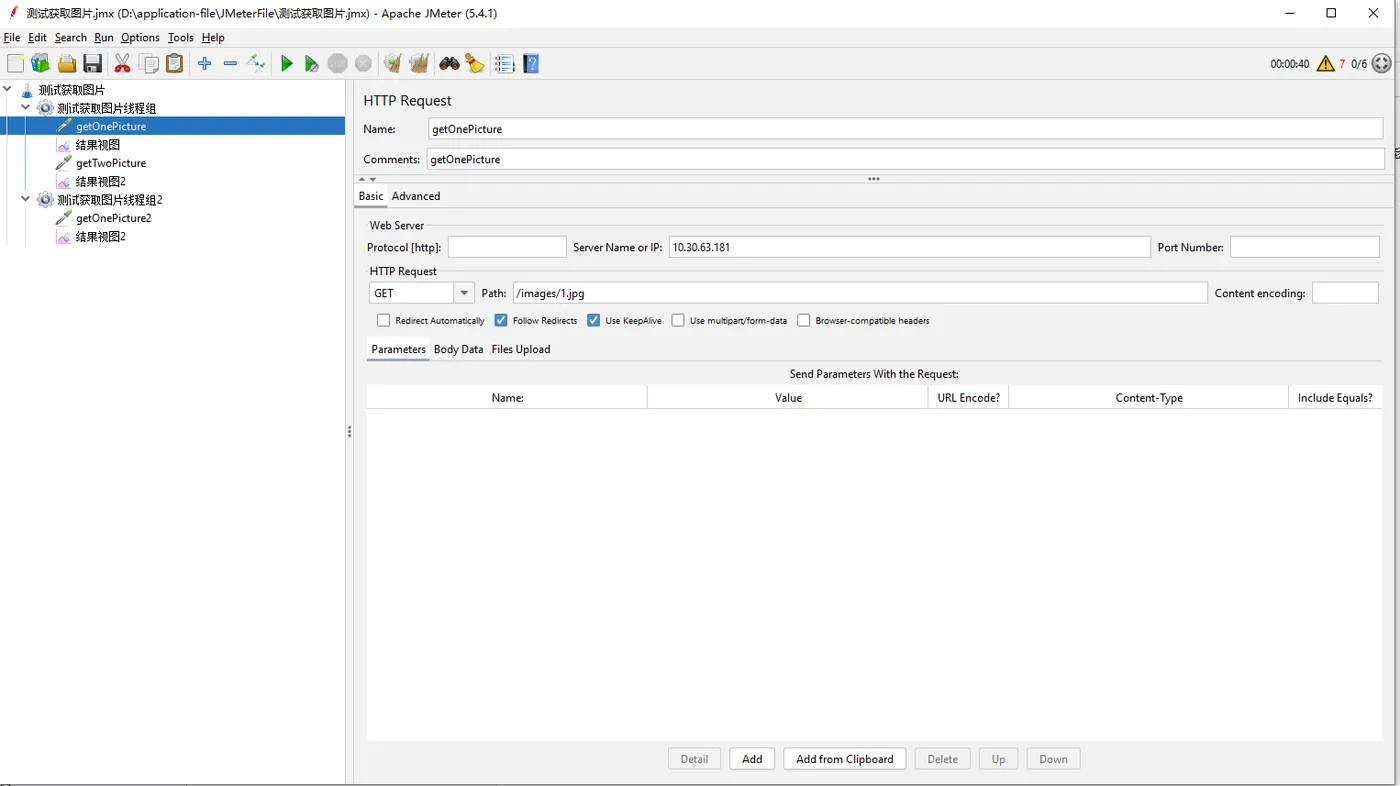Open the Search menu
The width and height of the screenshot is (1400, 786).
71,38
